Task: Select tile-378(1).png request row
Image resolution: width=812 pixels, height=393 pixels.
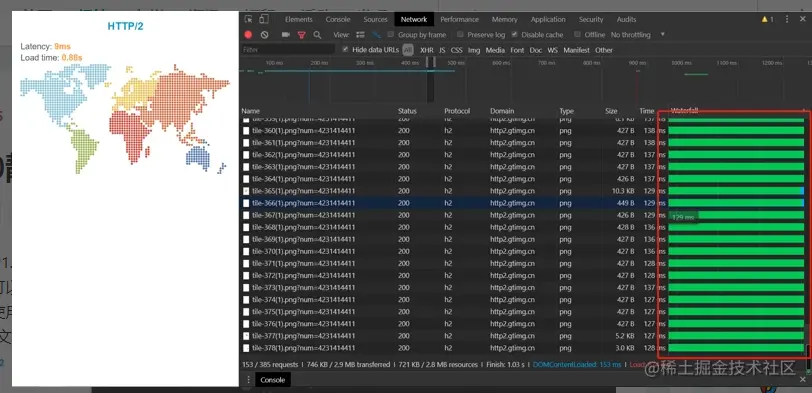Action: click(523, 348)
